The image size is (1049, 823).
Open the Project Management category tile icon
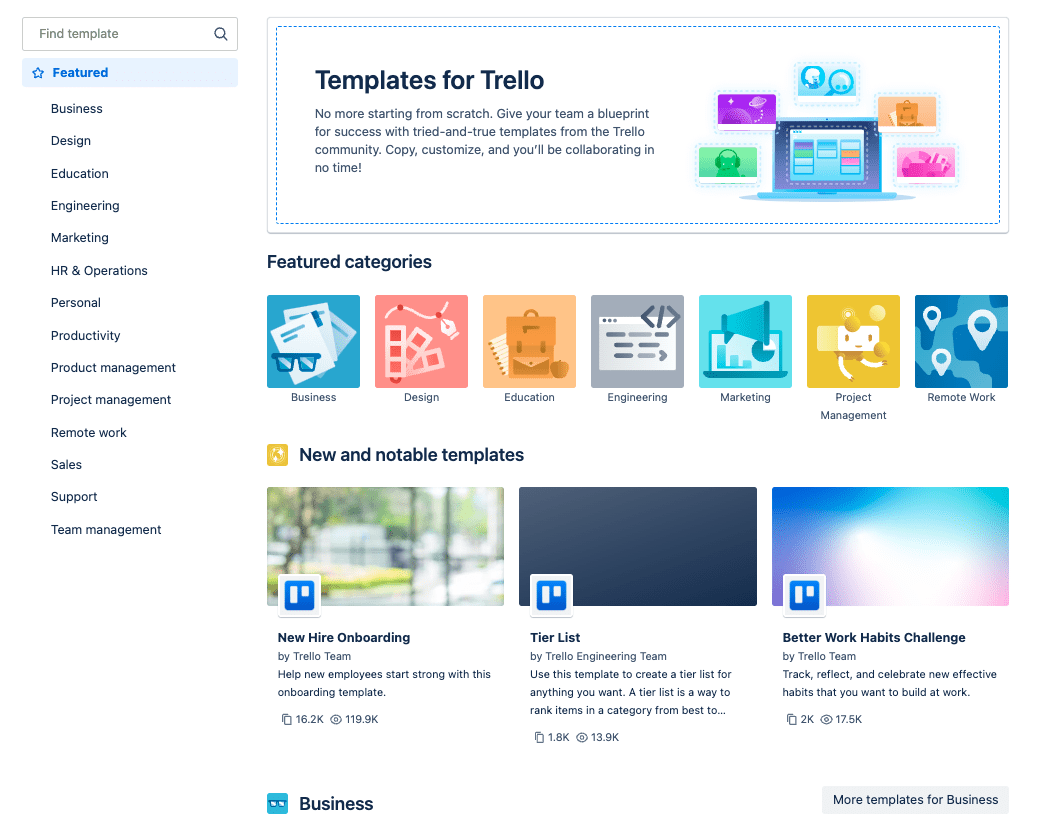point(853,341)
